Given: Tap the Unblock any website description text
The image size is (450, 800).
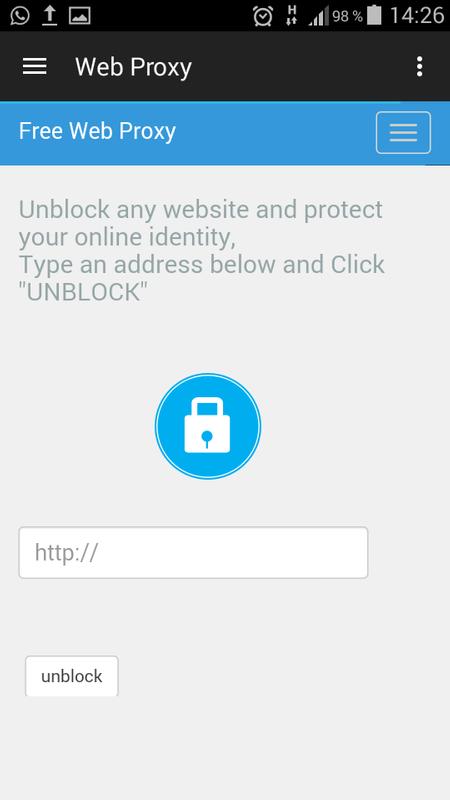Looking at the screenshot, I should tap(202, 251).
